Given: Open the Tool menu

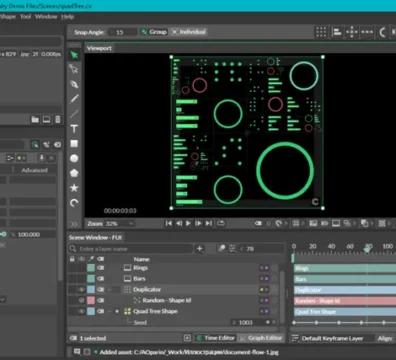Looking at the screenshot, I should pyautogui.click(x=25, y=16).
